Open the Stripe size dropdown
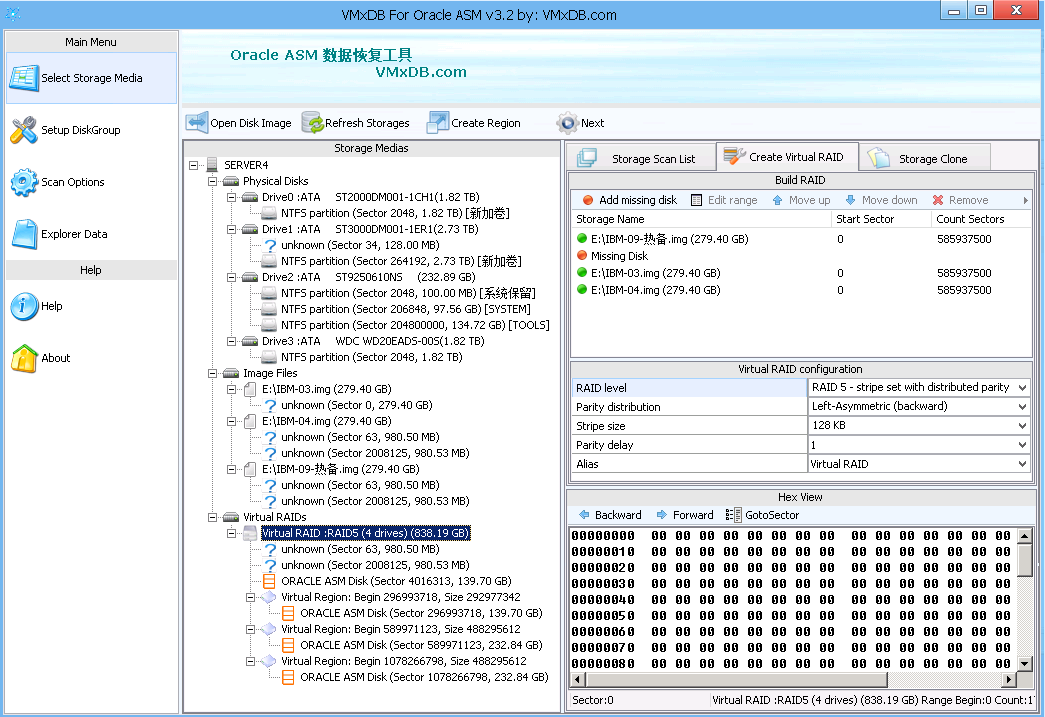The width and height of the screenshot is (1045, 717). click(x=1022, y=425)
